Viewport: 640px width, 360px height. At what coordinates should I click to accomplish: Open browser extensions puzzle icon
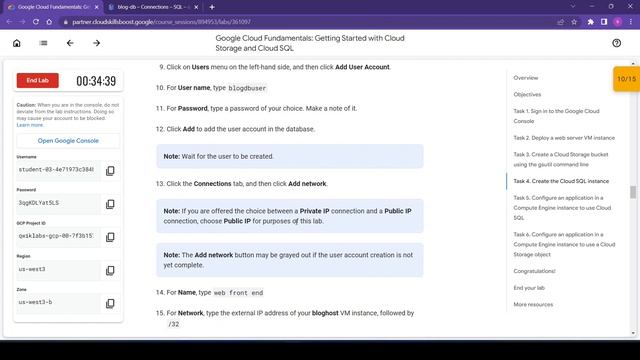(591, 22)
